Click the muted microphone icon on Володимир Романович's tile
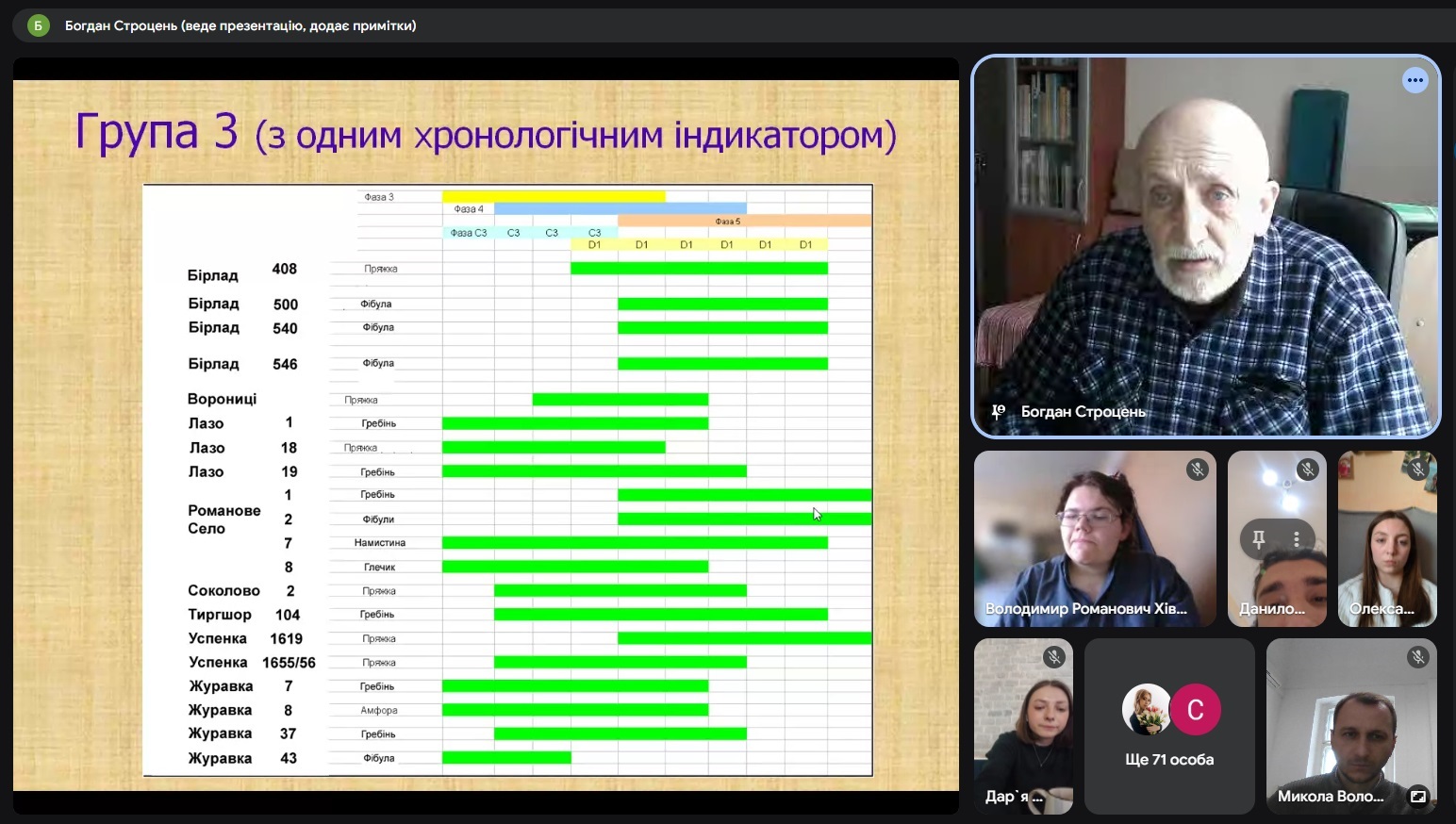 (1198, 469)
